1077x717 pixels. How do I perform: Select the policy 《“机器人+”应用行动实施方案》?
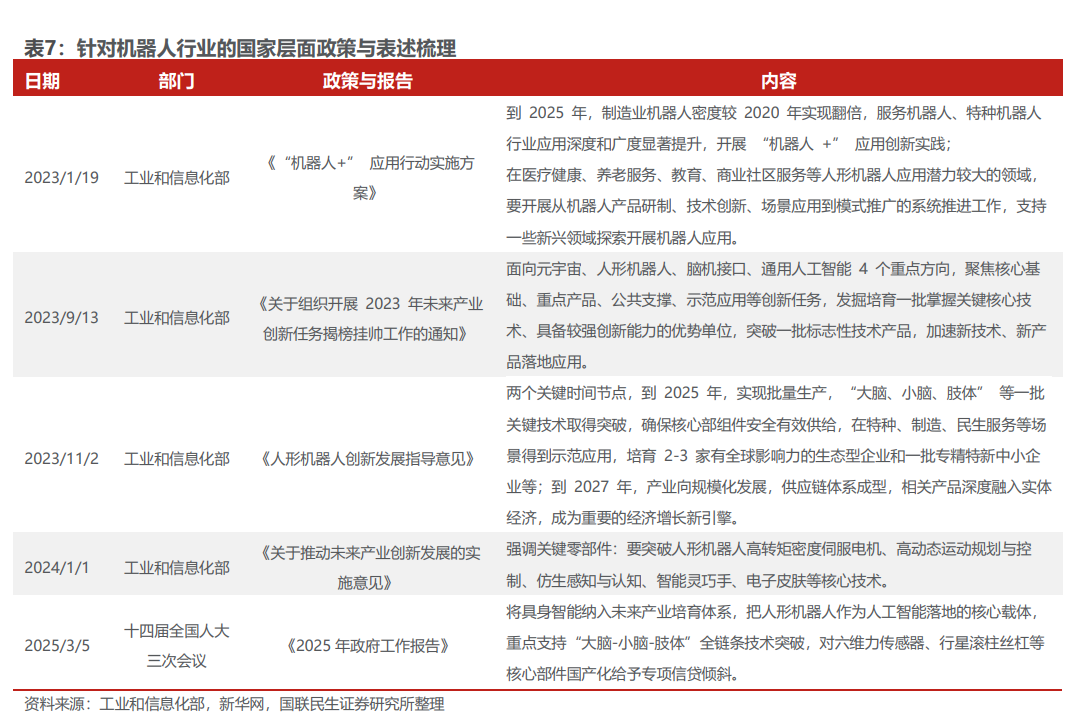(x=370, y=178)
